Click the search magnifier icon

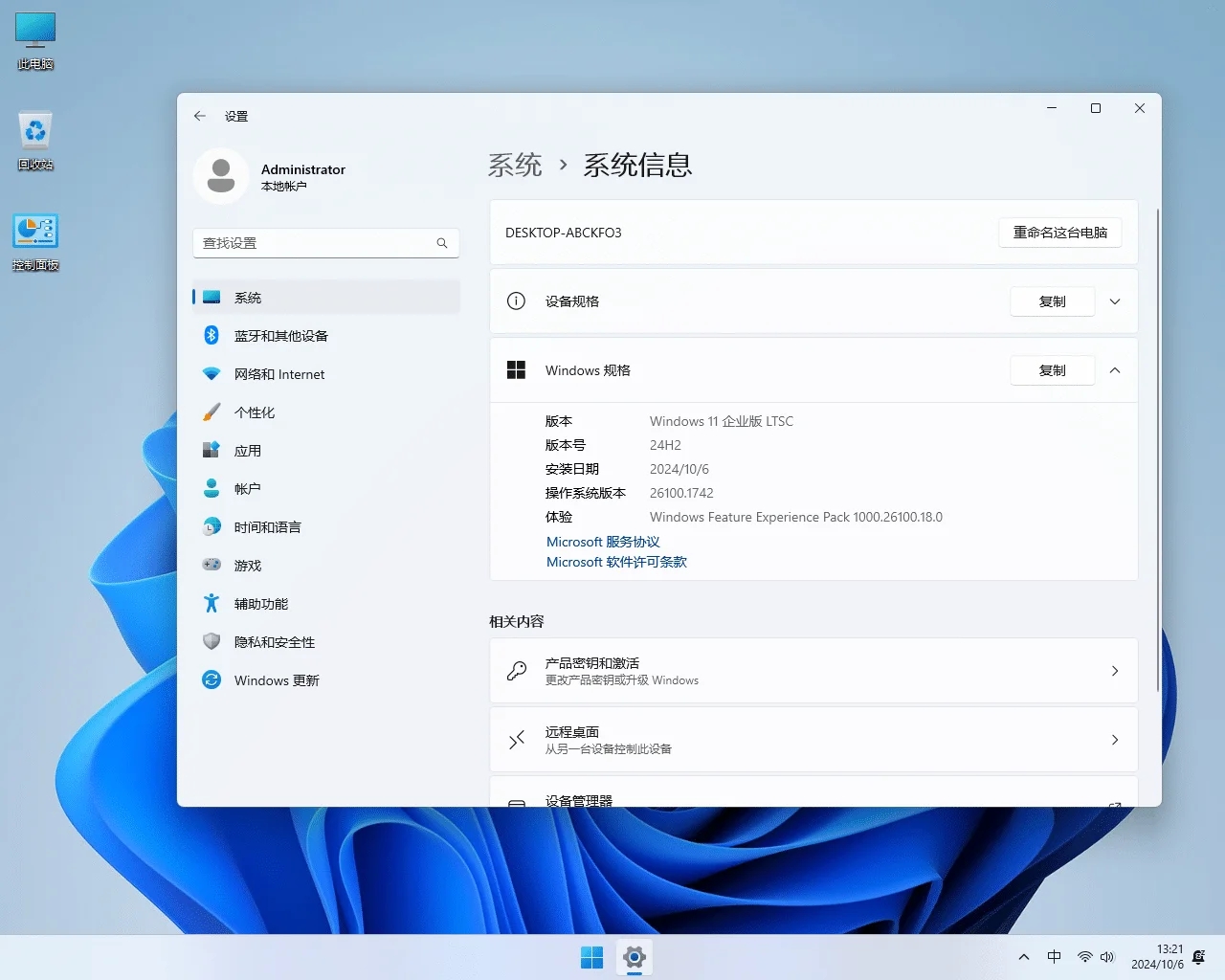click(x=442, y=243)
